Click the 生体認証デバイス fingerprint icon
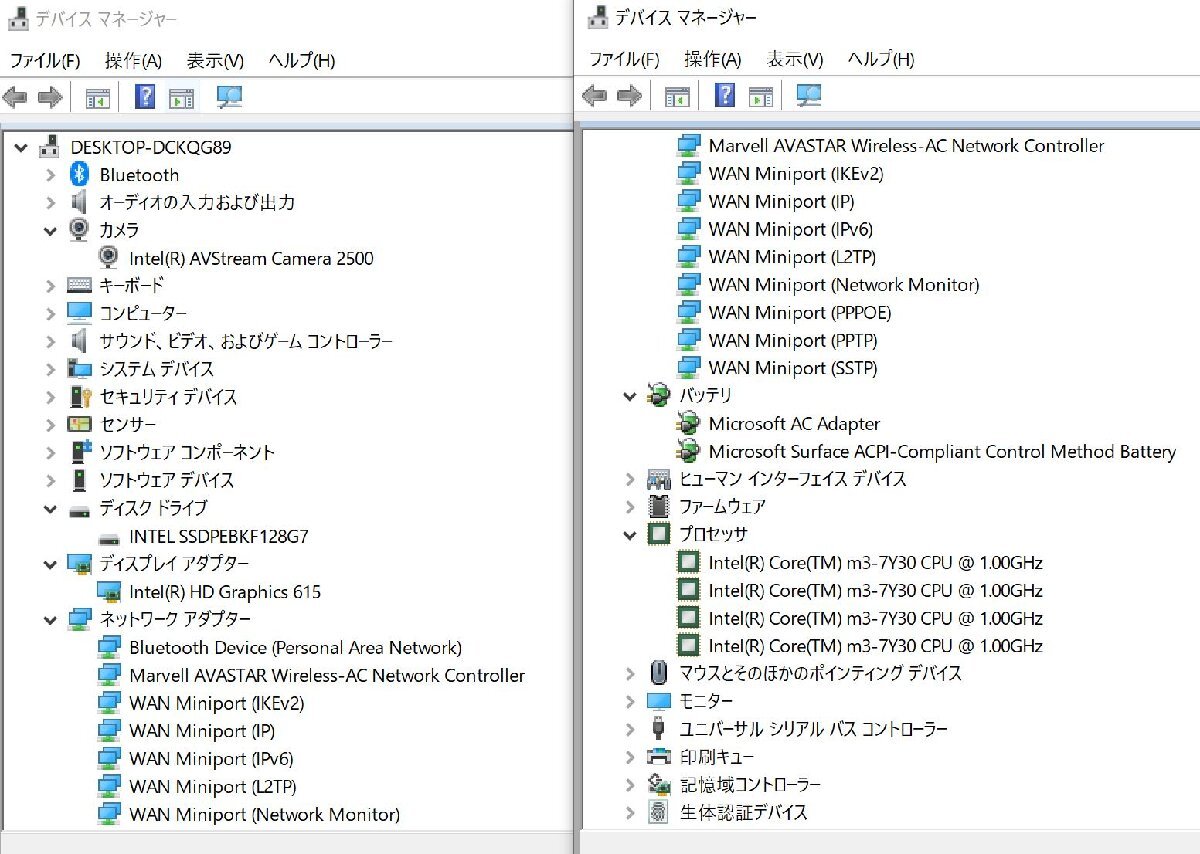 coord(658,812)
